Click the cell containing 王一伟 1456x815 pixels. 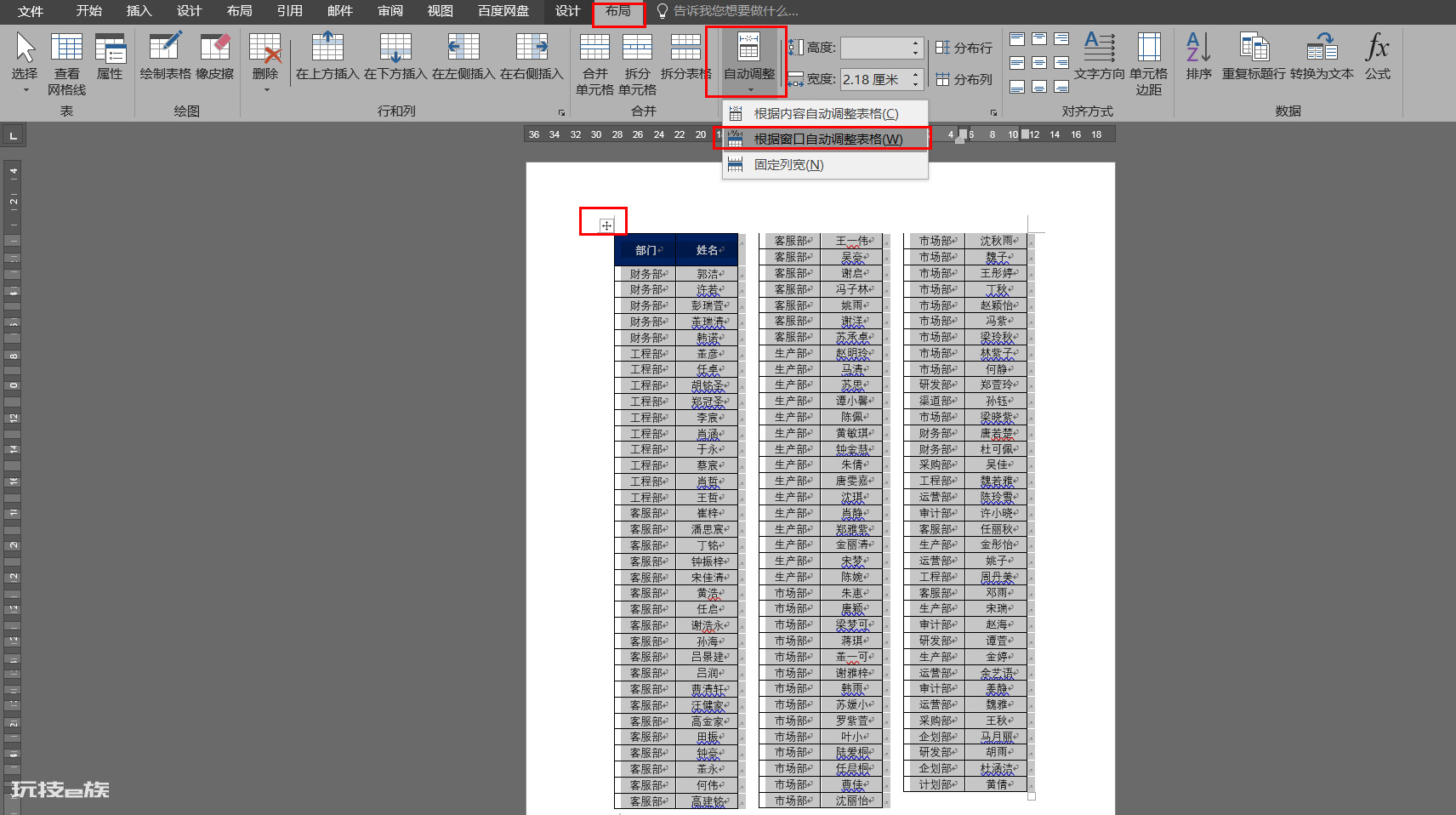click(x=851, y=241)
